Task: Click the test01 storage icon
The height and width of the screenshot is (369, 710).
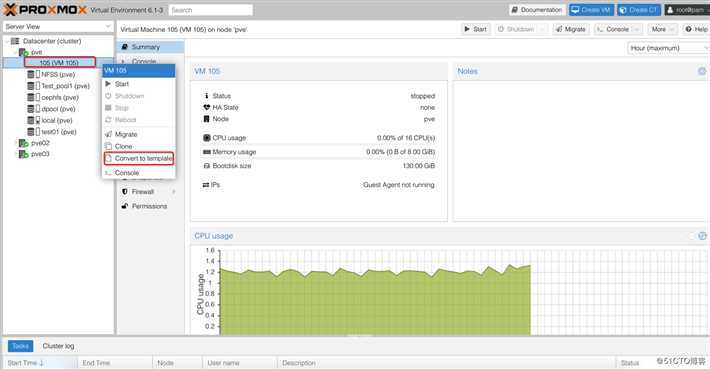Action: [34, 132]
